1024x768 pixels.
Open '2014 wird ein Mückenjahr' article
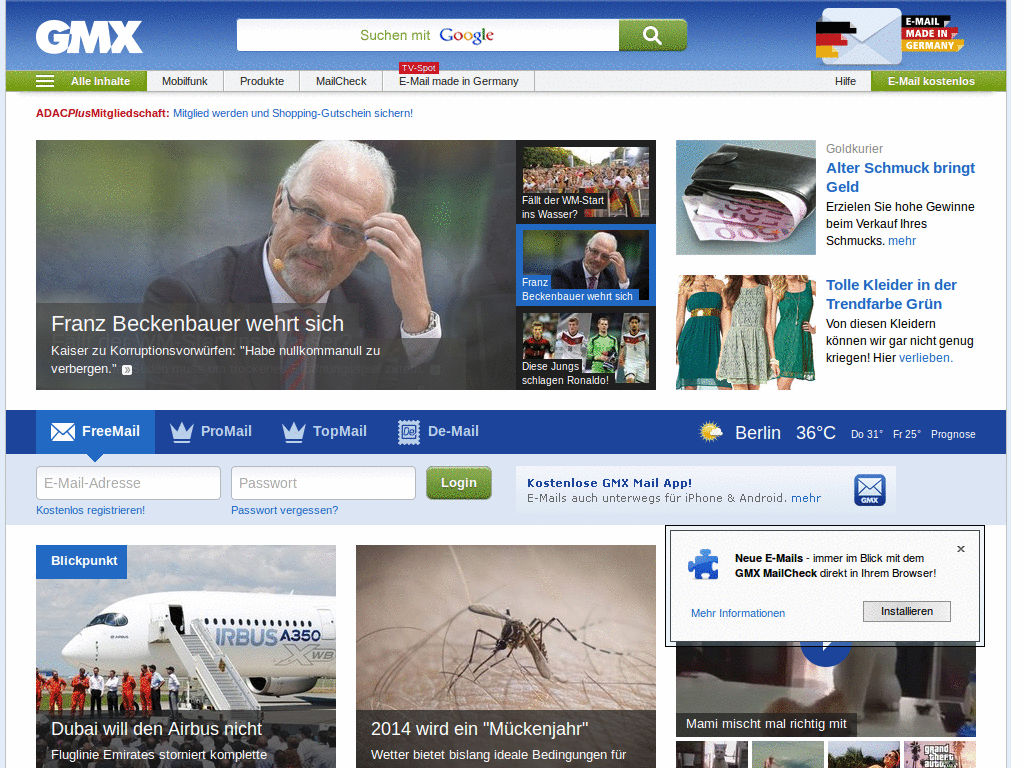tap(479, 729)
